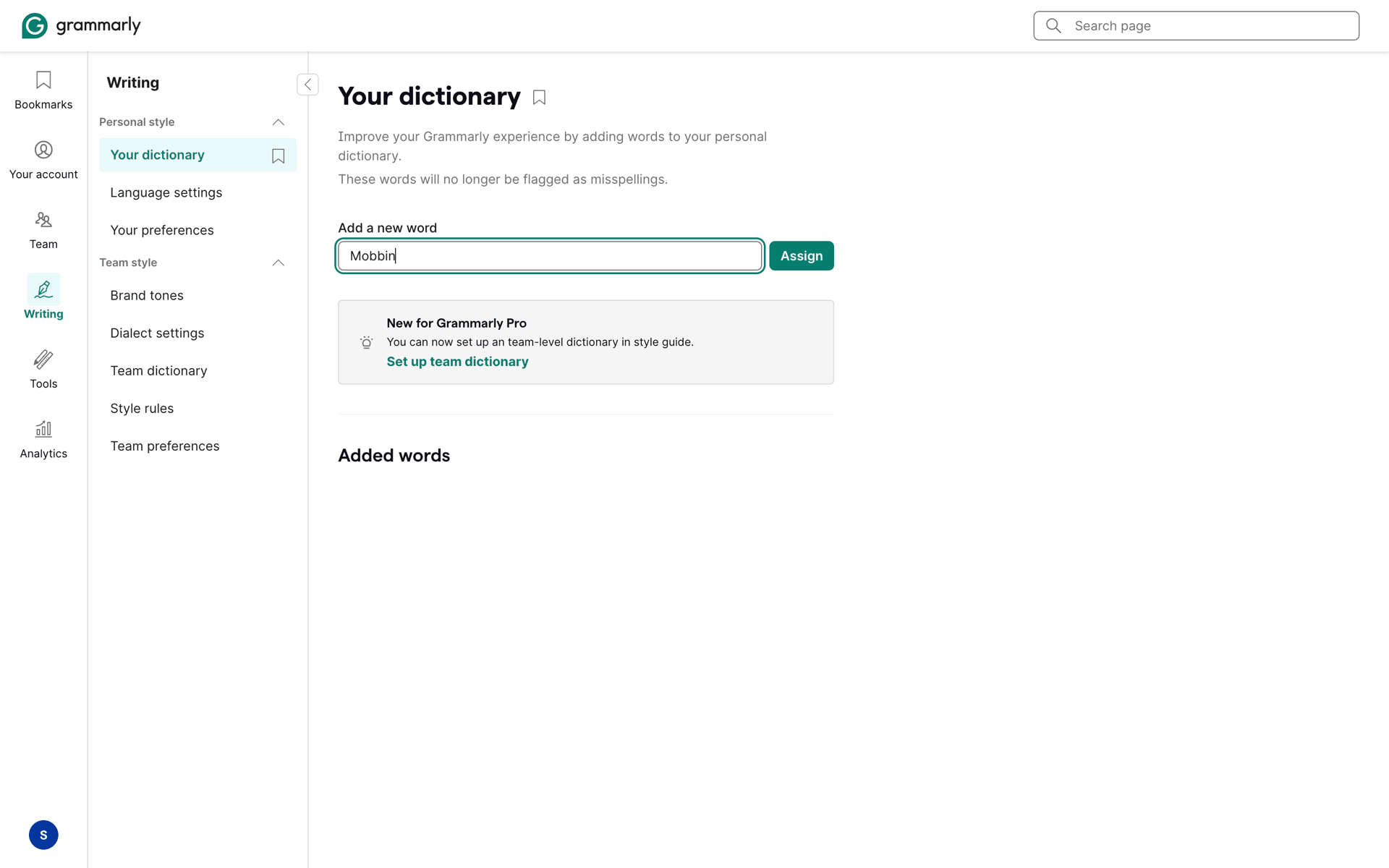
Task: Open Style rules
Action: click(x=142, y=408)
